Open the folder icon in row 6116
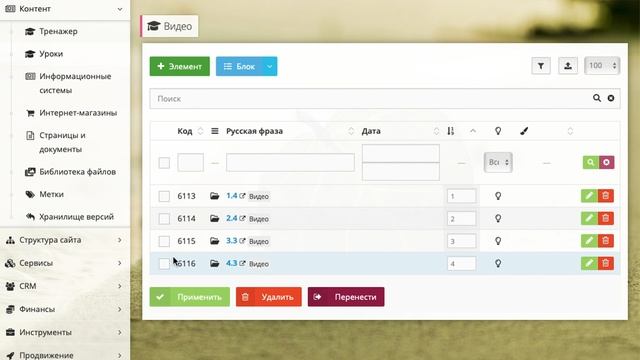The width and height of the screenshot is (640, 360). [x=214, y=263]
